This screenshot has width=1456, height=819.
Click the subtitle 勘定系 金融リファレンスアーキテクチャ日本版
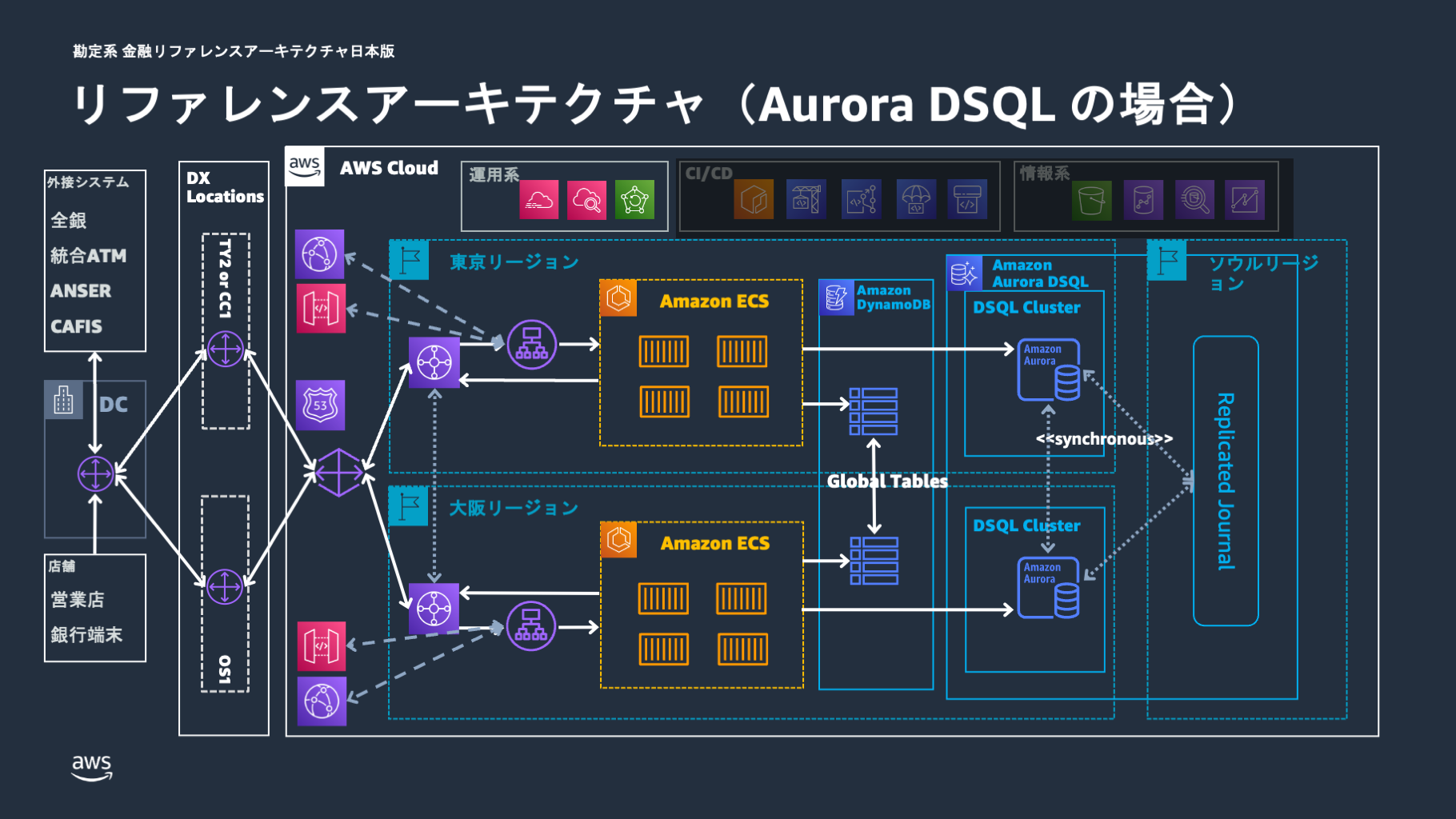(234, 51)
